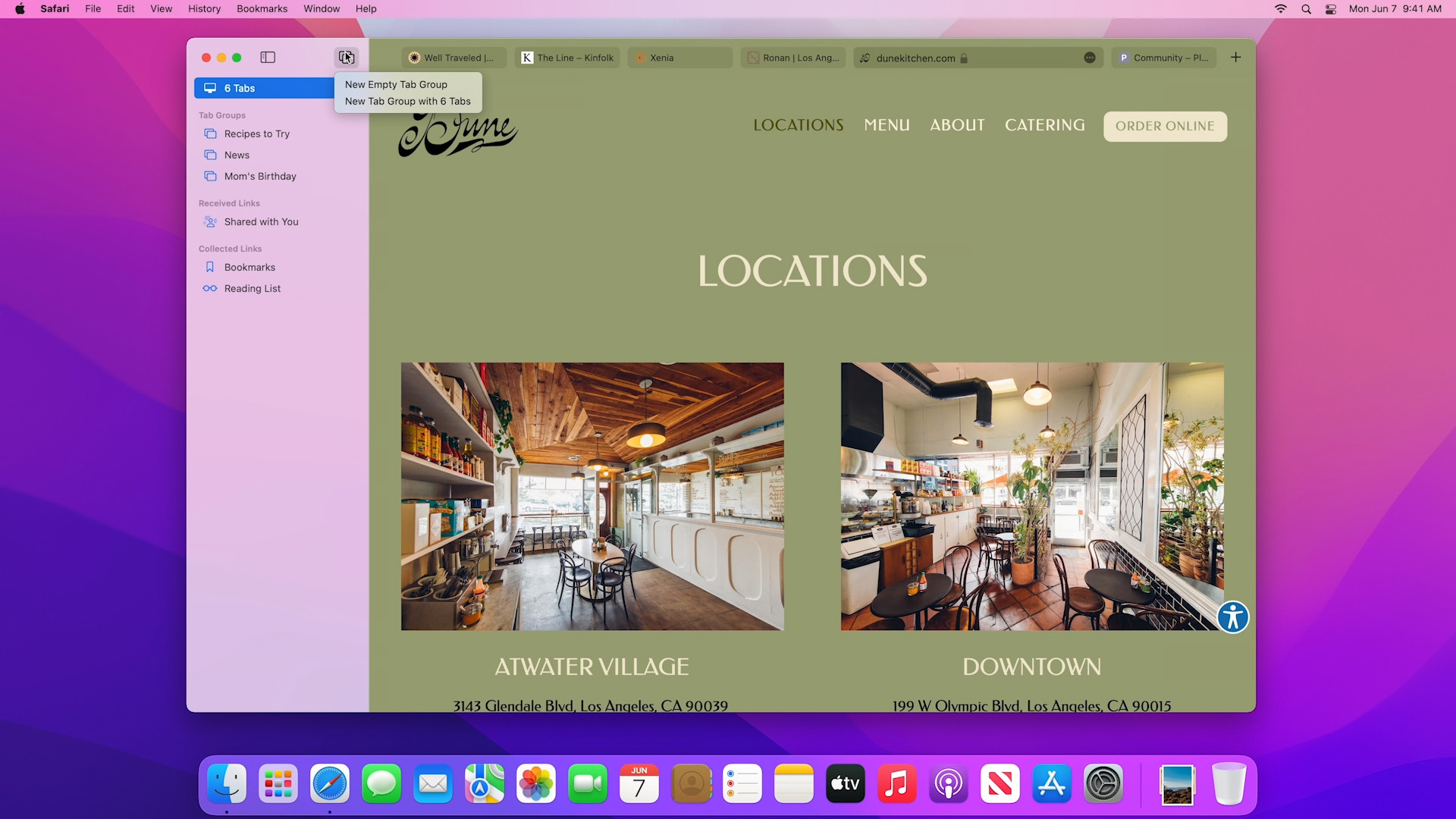Open the Bookmarks menu in the menu bar
Viewport: 1456px width, 819px height.
pos(262,8)
